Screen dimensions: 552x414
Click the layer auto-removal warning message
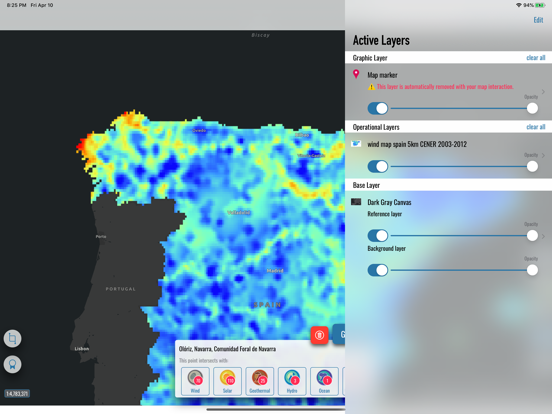coord(445,87)
